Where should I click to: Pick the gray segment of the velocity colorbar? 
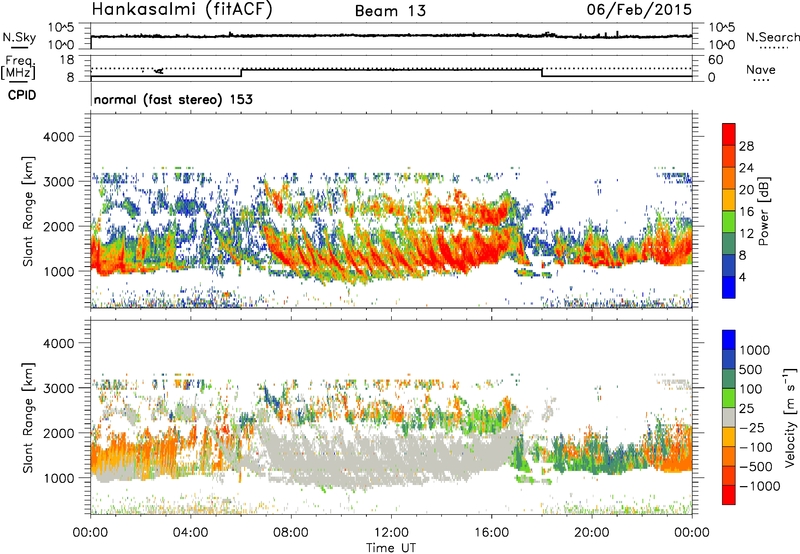click(729, 417)
